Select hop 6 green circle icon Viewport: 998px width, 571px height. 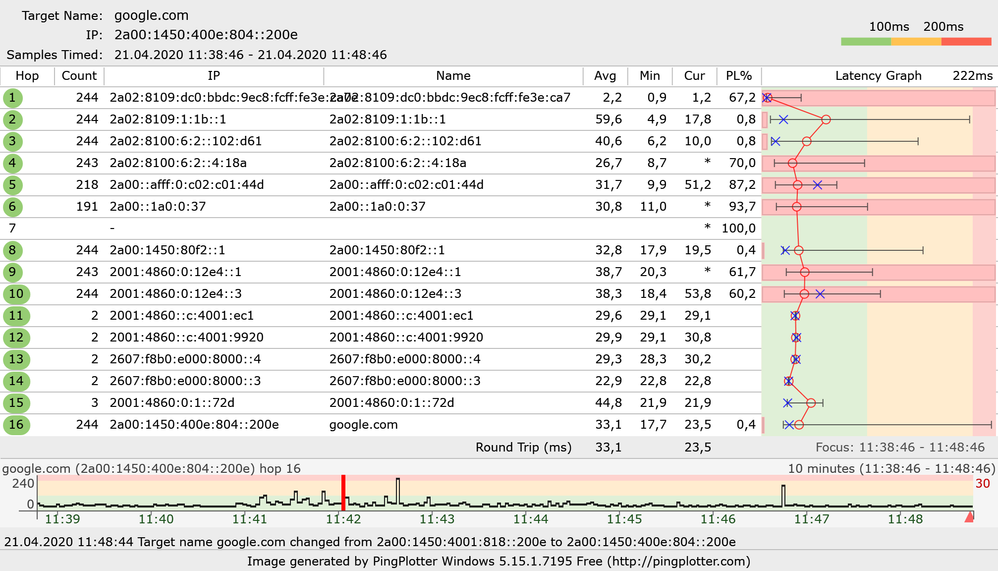click(x=12, y=207)
